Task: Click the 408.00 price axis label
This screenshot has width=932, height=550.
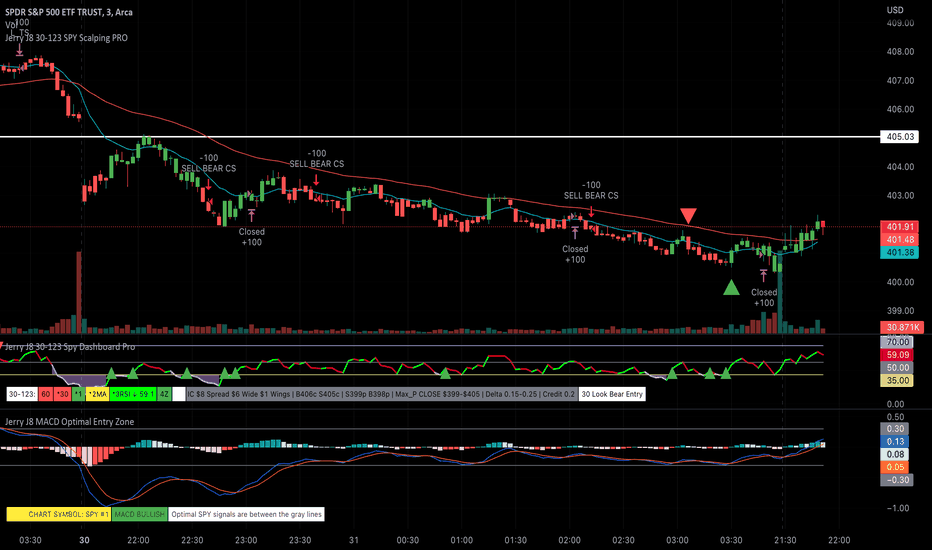Action: (900, 52)
